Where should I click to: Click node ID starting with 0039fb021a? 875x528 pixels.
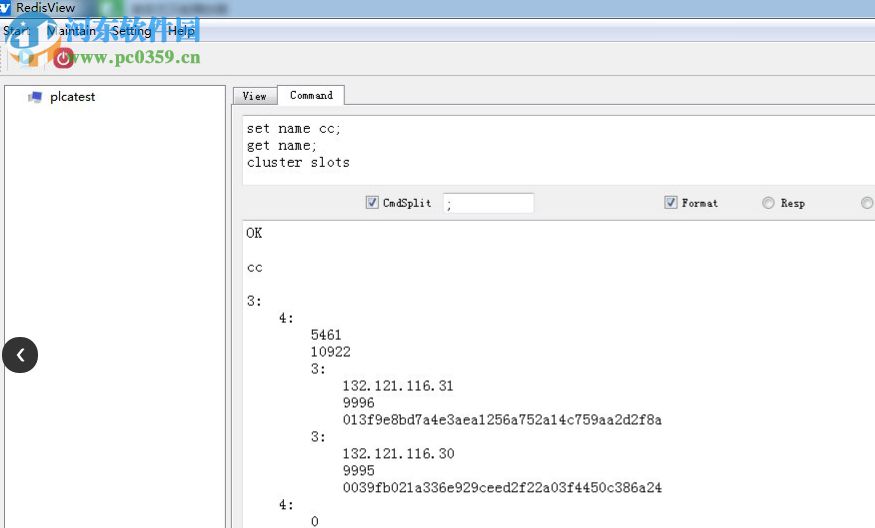point(502,488)
